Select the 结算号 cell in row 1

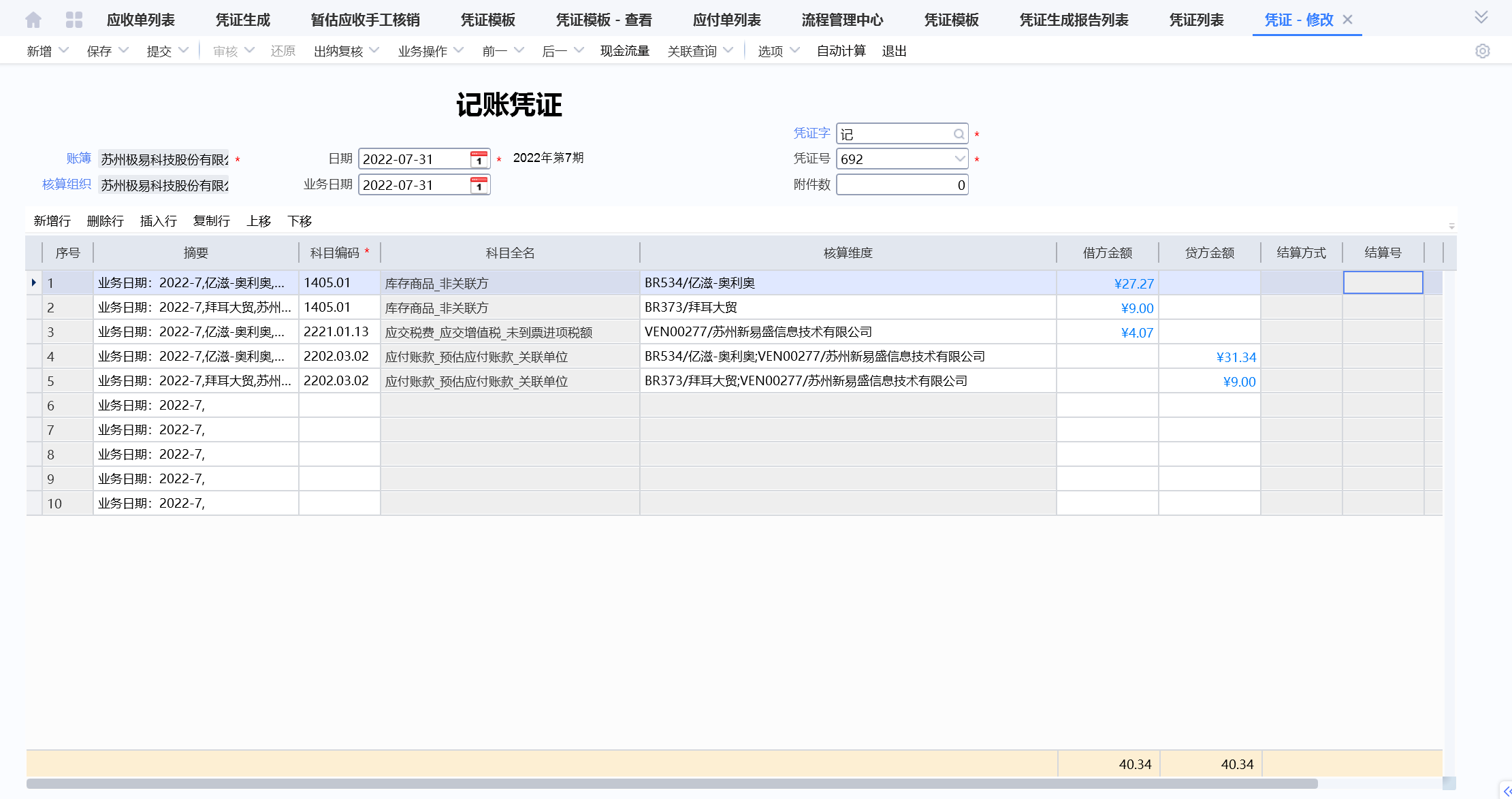(x=1383, y=282)
